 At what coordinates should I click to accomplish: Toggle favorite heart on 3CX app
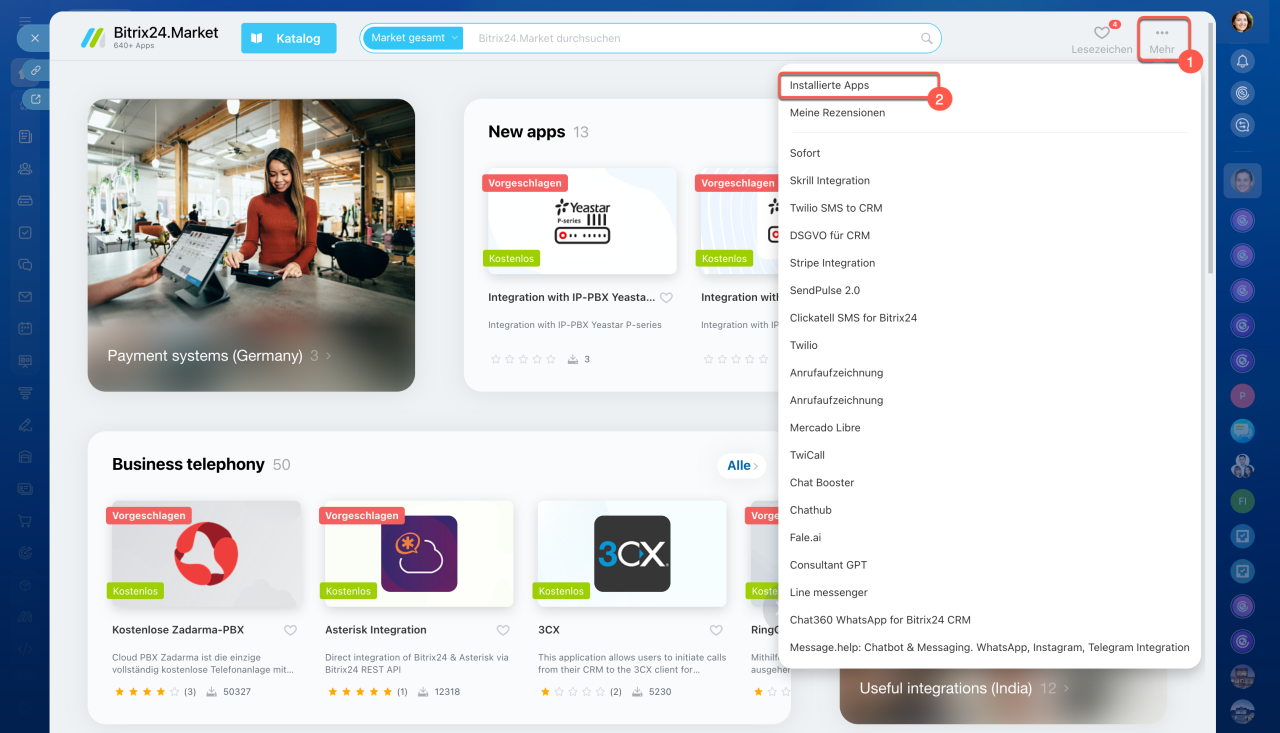pyautogui.click(x=716, y=630)
